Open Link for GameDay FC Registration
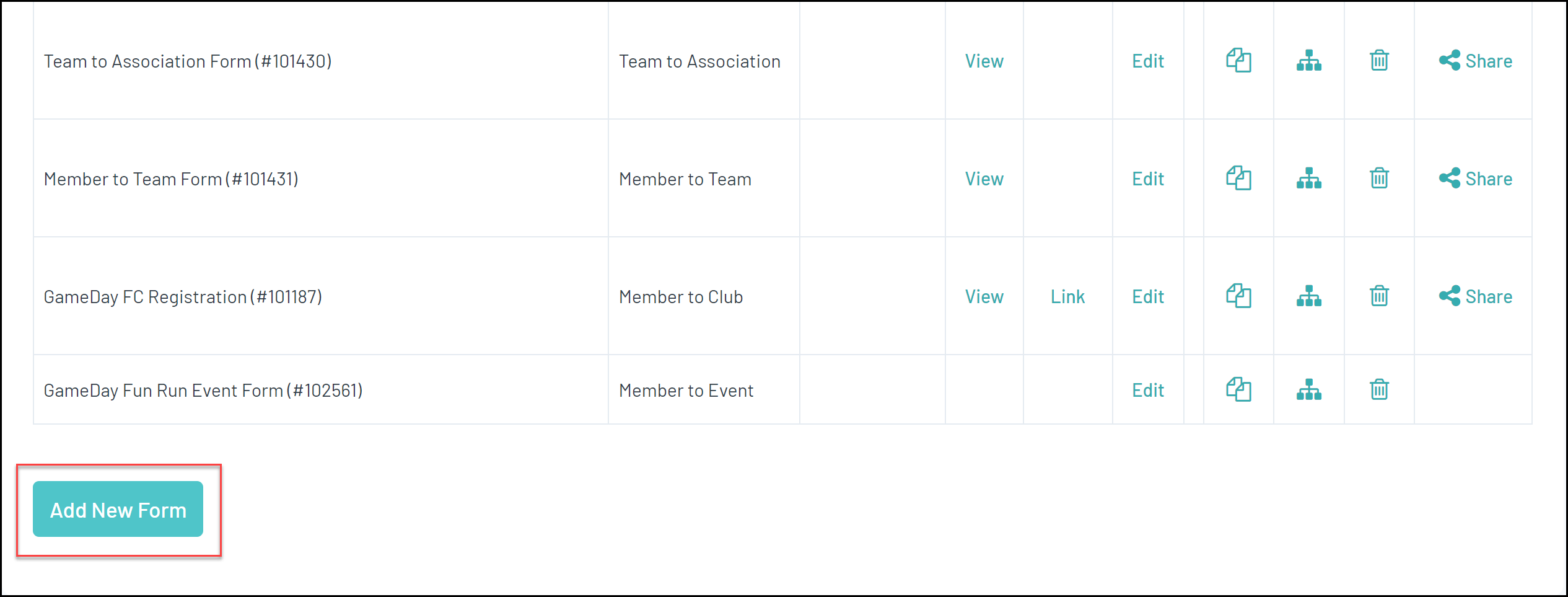 tap(1067, 297)
